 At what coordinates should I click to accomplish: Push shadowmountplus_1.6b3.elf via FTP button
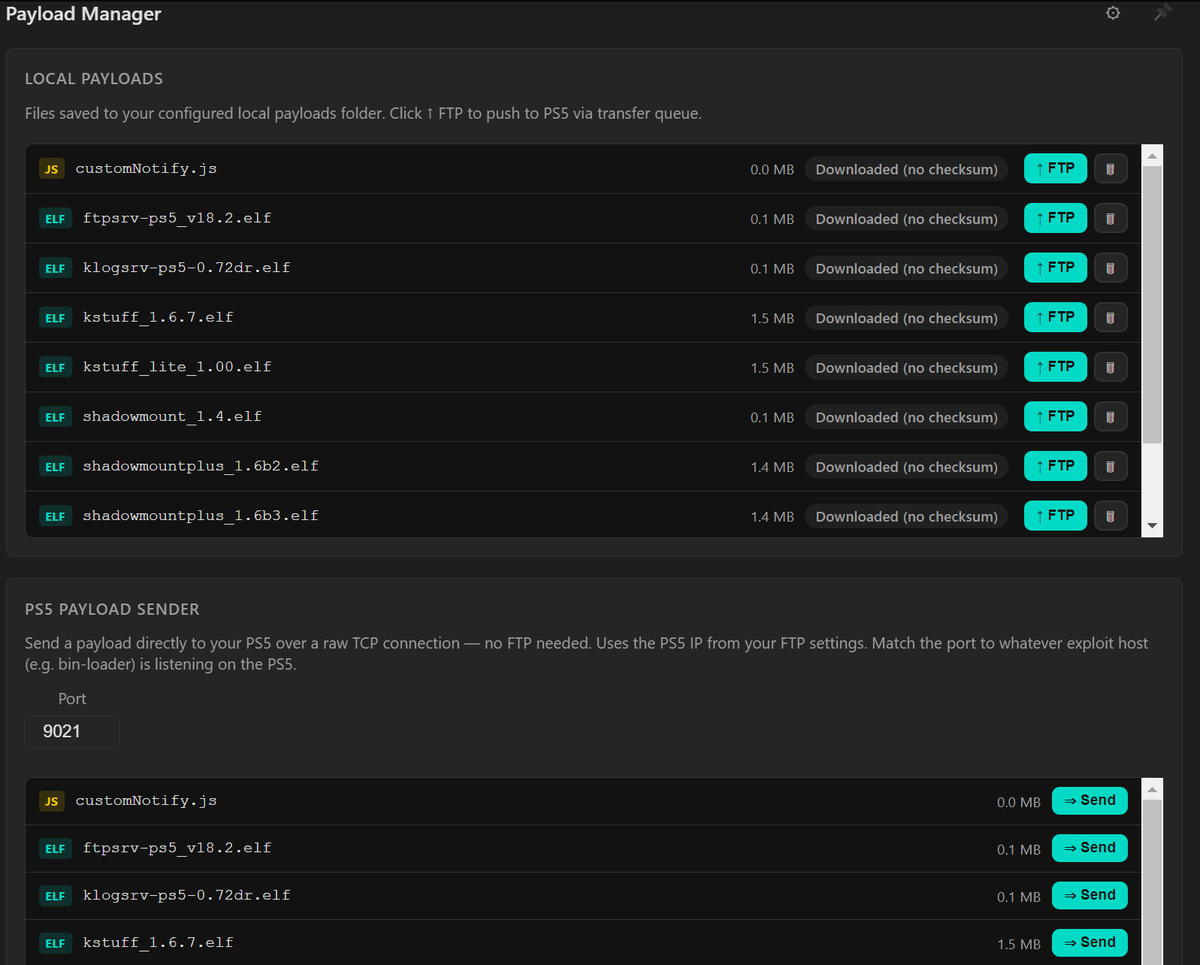click(x=1055, y=516)
